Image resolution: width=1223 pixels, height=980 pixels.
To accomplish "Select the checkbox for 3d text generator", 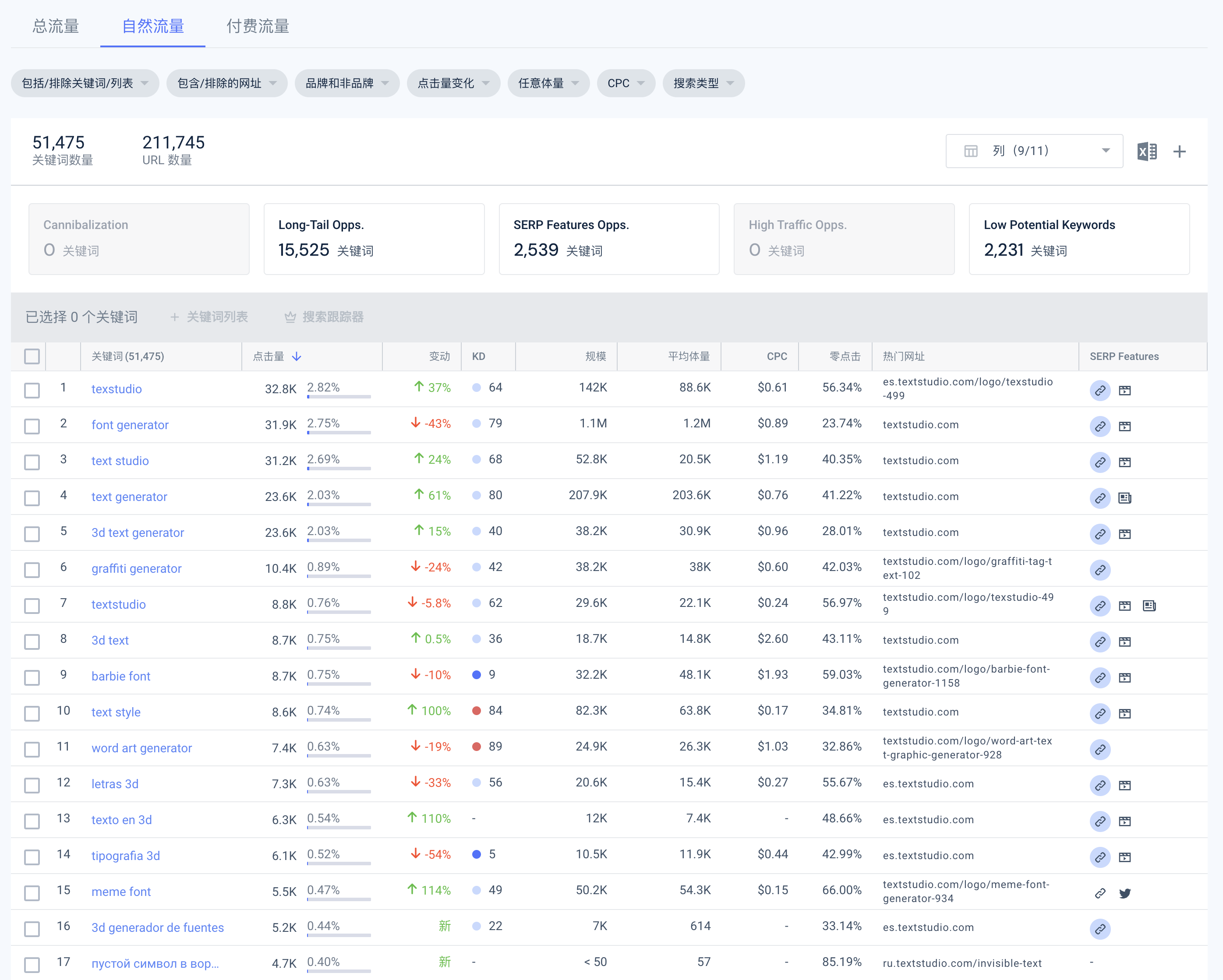I will [32, 534].
